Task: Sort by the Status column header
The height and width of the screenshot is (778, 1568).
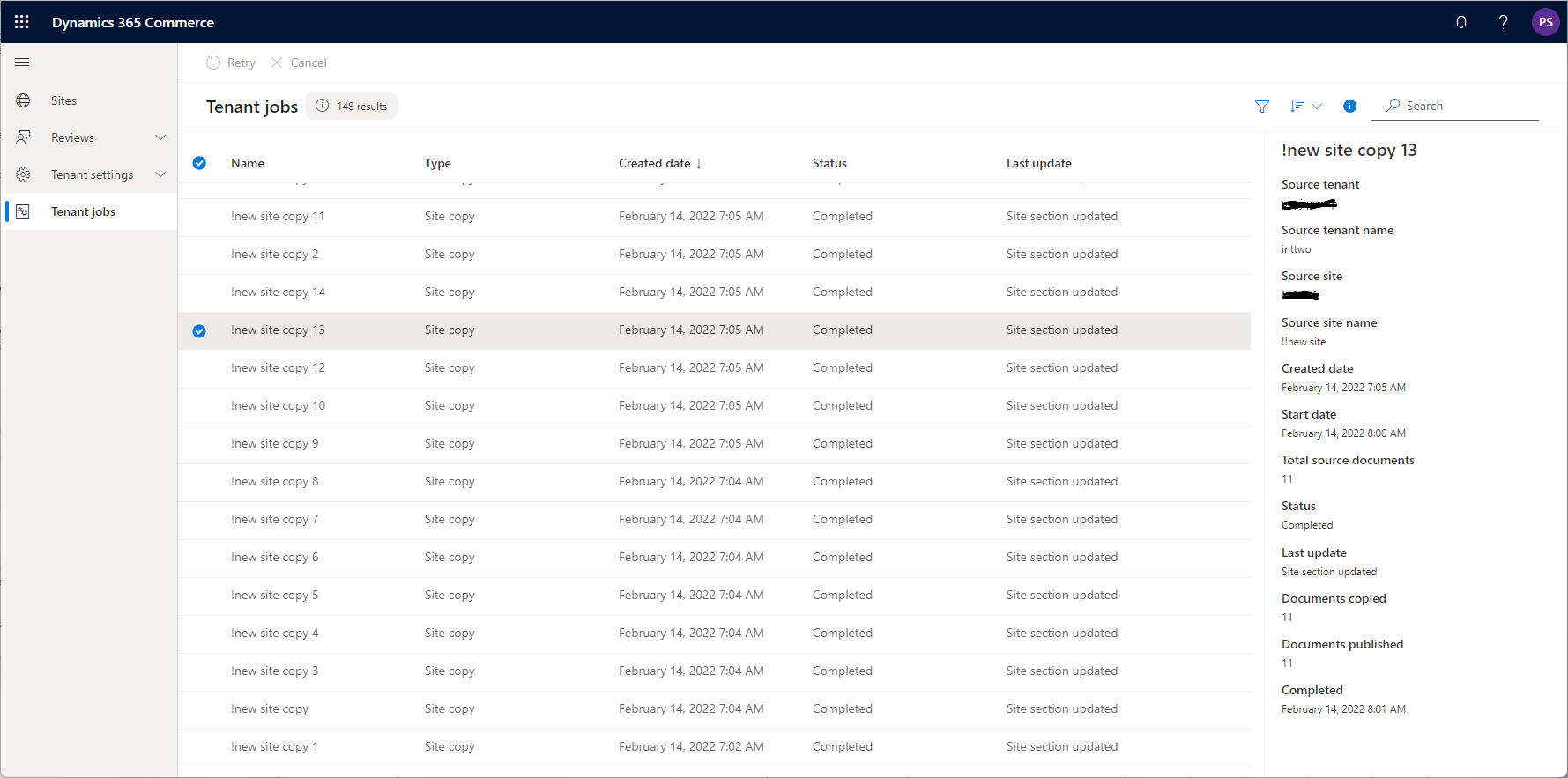Action: coord(829,163)
